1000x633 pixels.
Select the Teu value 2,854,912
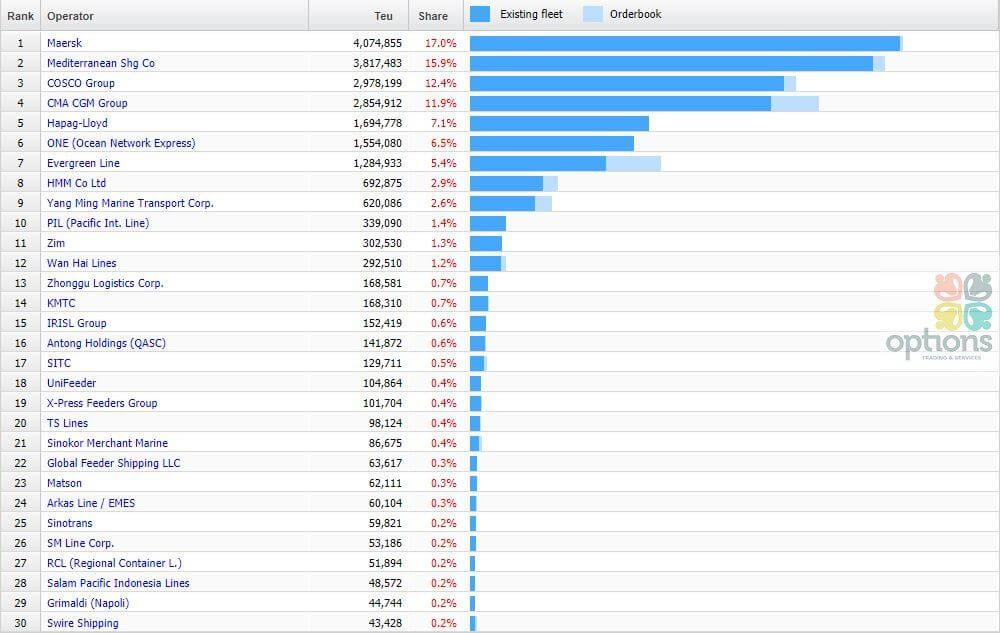click(x=378, y=103)
